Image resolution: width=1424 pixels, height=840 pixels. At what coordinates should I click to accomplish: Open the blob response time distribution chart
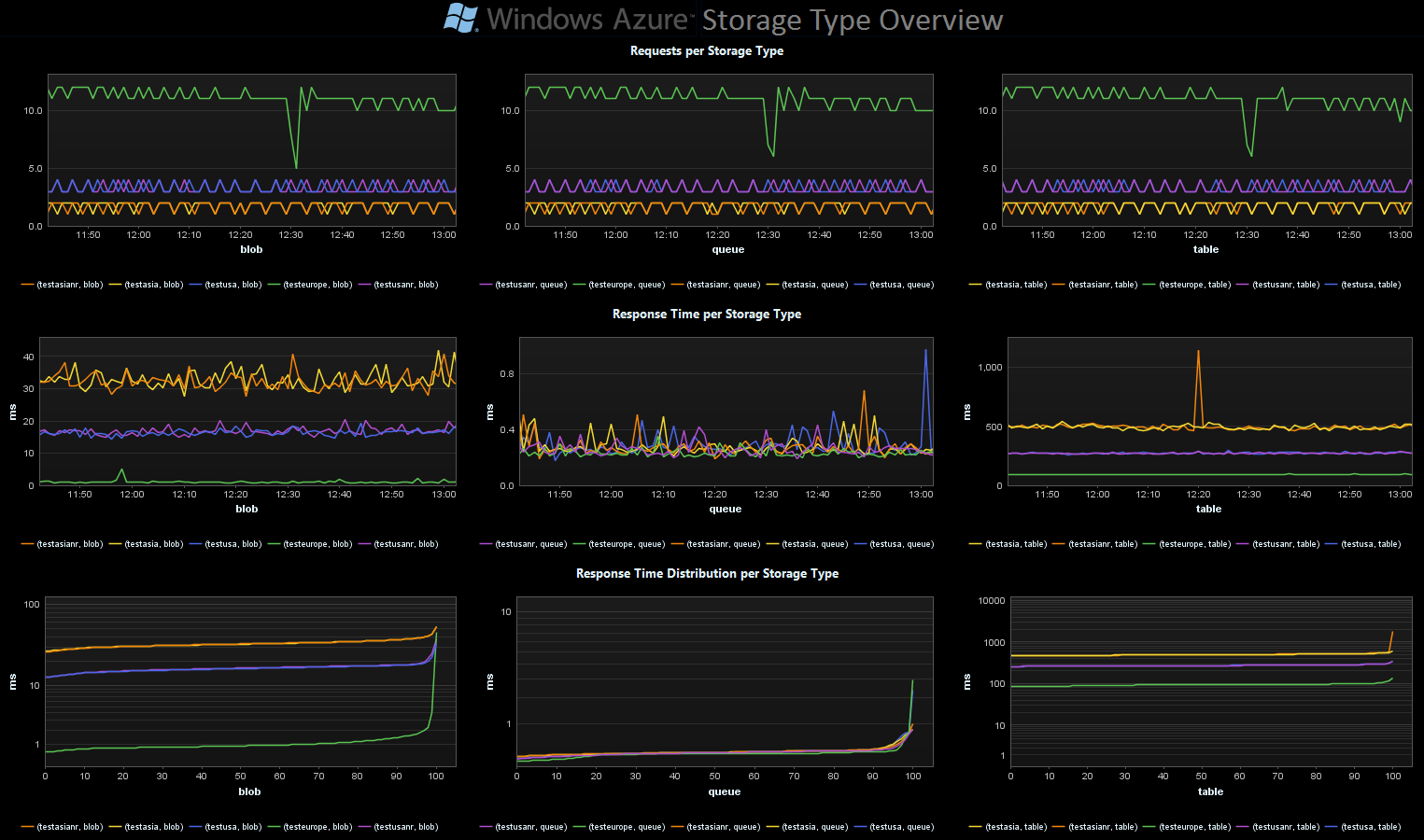pyautogui.click(x=250, y=682)
